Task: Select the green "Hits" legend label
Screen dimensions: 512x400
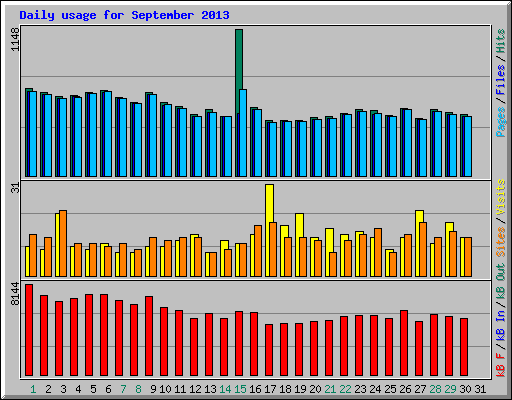Action: pyautogui.click(x=500, y=41)
